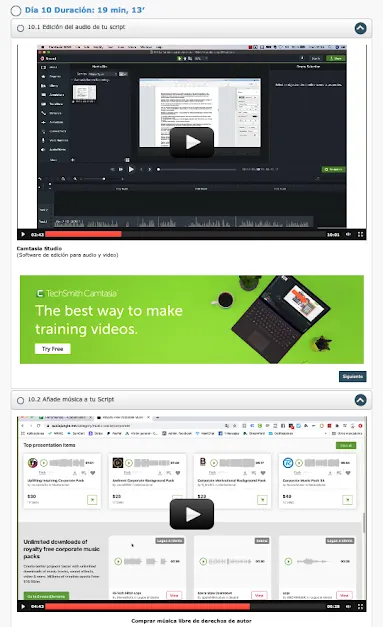Mark lesson 10.2 Añade música radio button

(x=20, y=400)
